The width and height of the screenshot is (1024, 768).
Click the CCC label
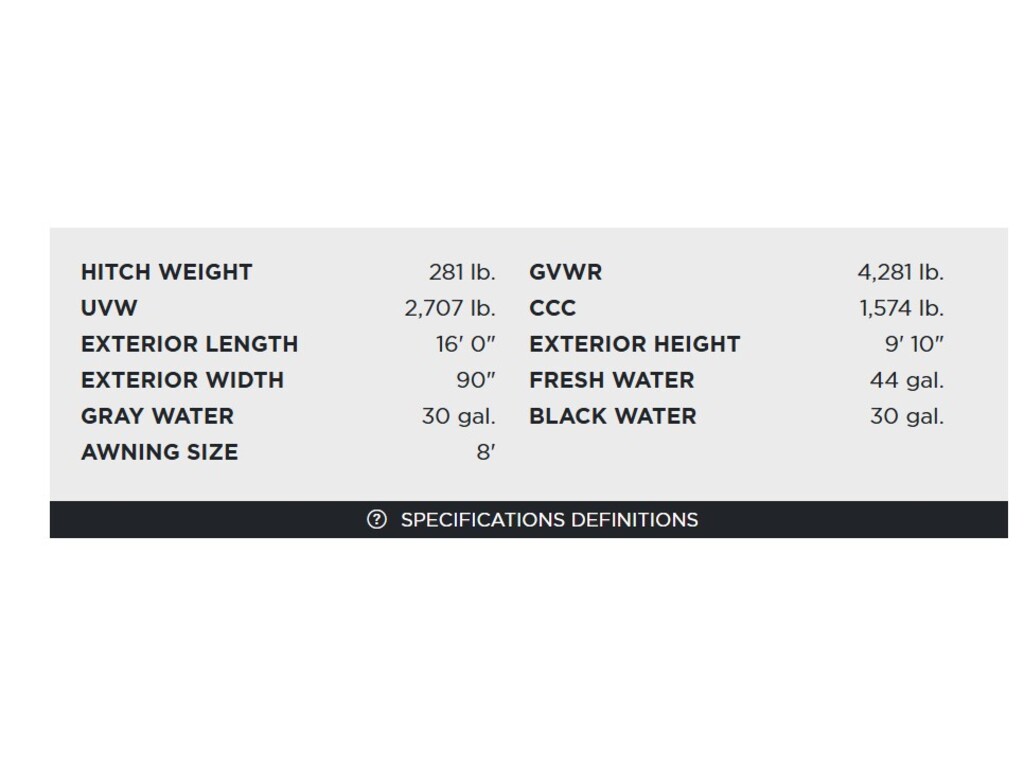pyautogui.click(x=553, y=308)
